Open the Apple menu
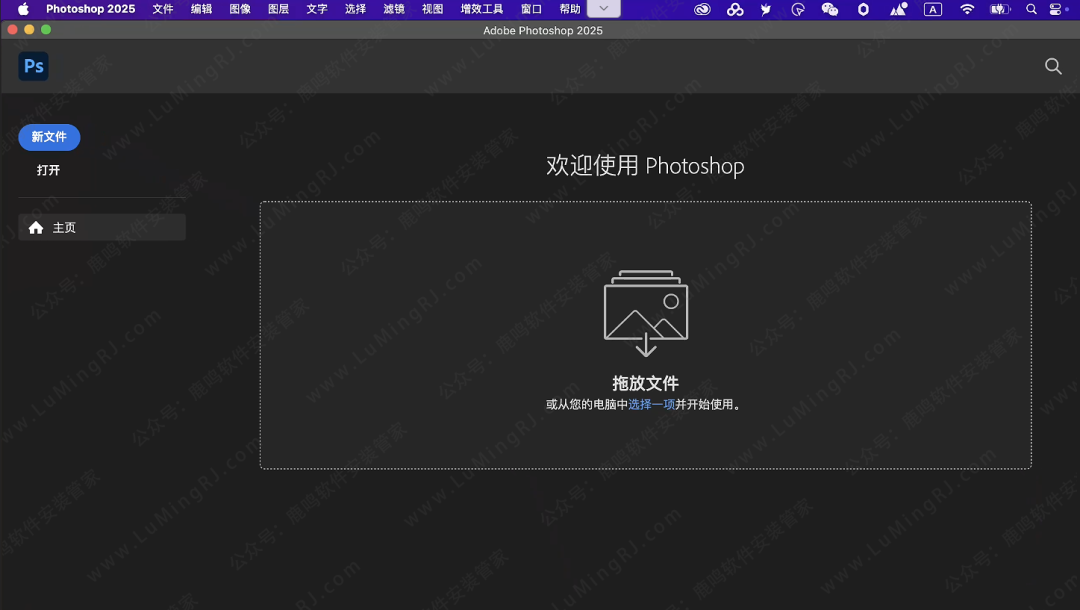The image size is (1080, 610). point(23,9)
